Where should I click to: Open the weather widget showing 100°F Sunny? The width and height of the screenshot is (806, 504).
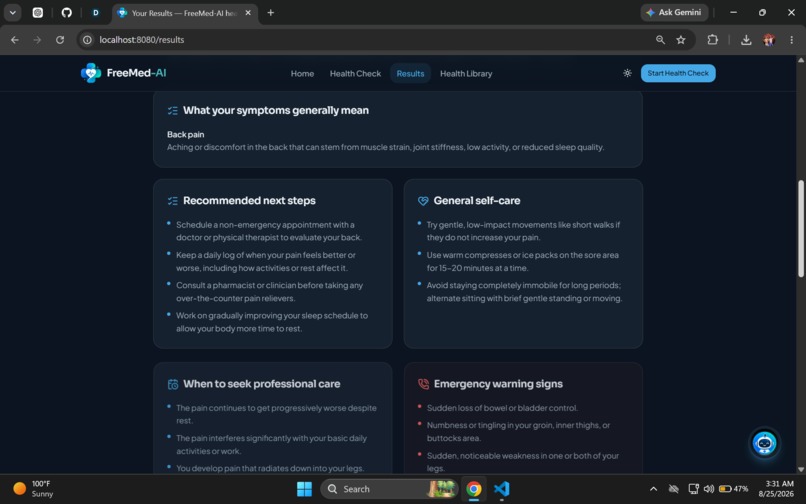click(x=34, y=489)
